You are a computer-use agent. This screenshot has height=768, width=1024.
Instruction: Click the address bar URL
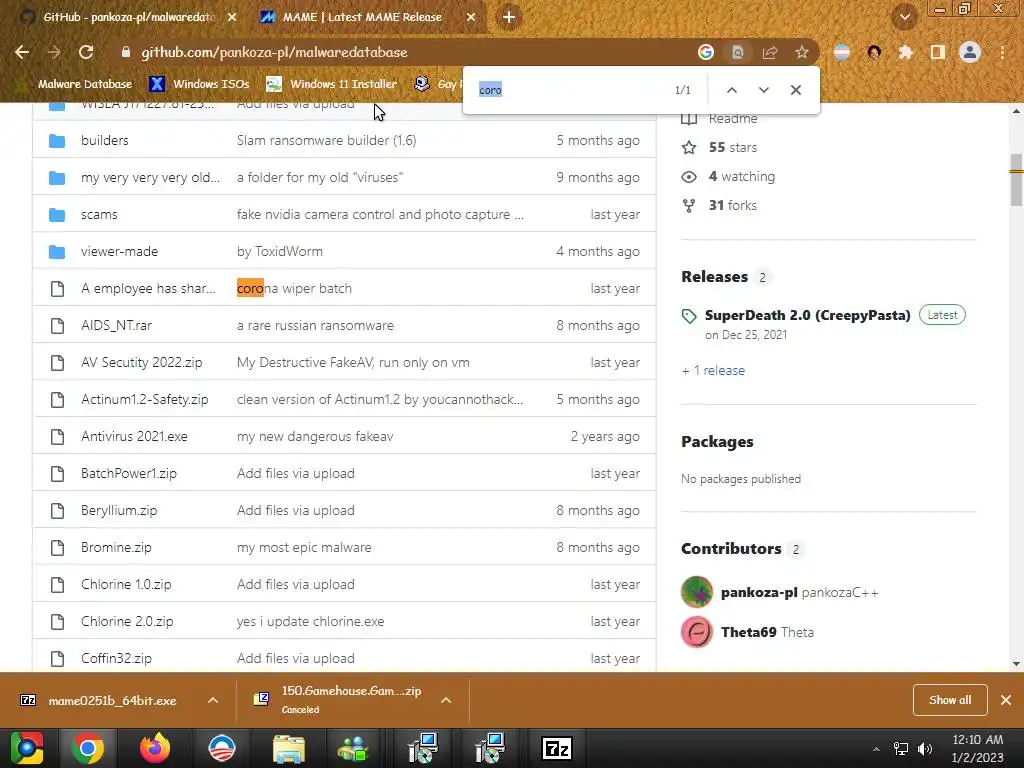274,52
